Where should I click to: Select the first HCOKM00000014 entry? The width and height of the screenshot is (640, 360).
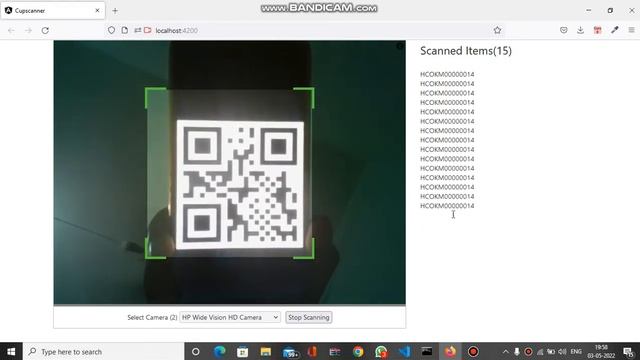(447, 74)
